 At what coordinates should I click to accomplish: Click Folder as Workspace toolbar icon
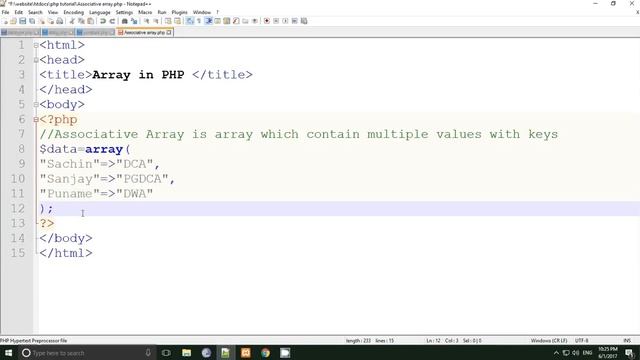click(245, 21)
